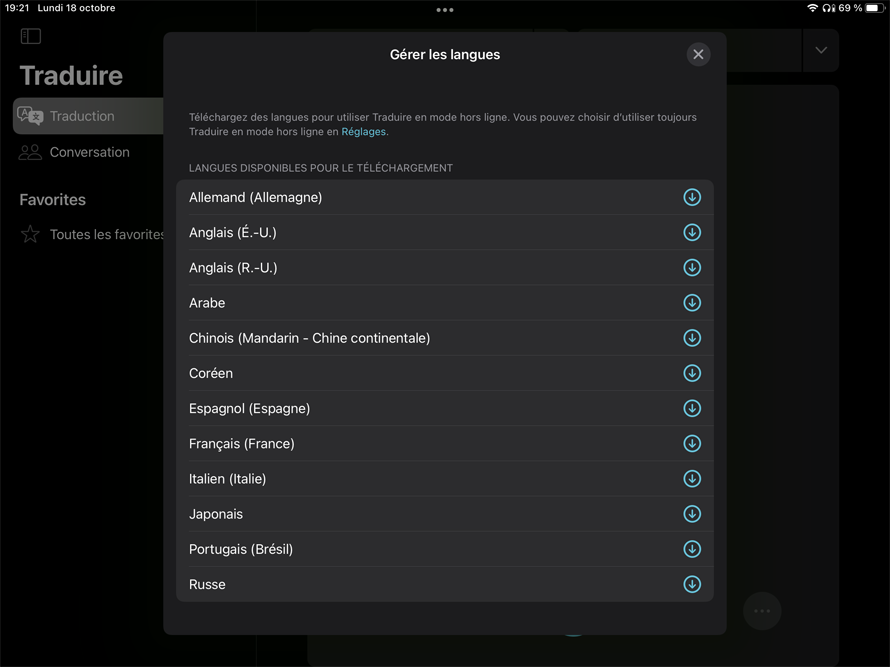Toggle the sidebar panel icon
The width and height of the screenshot is (890, 667).
[31, 36]
